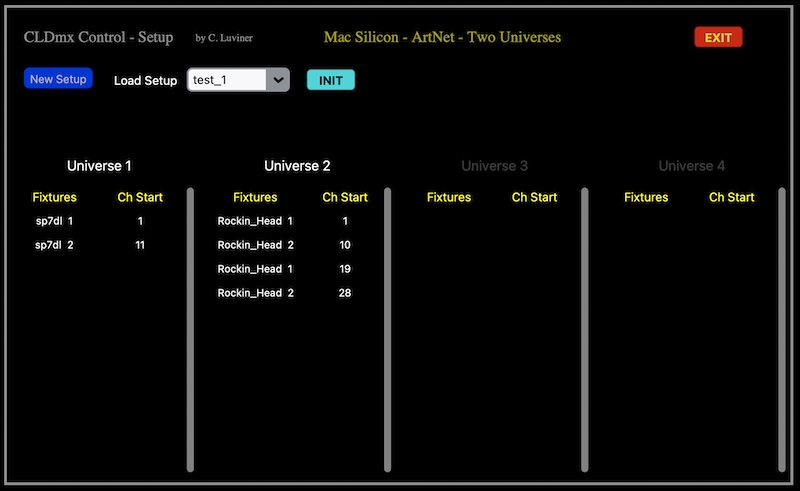Viewport: 800px width, 491px height.
Task: Click channel start value 10 in Universe 2
Action: tap(345, 245)
